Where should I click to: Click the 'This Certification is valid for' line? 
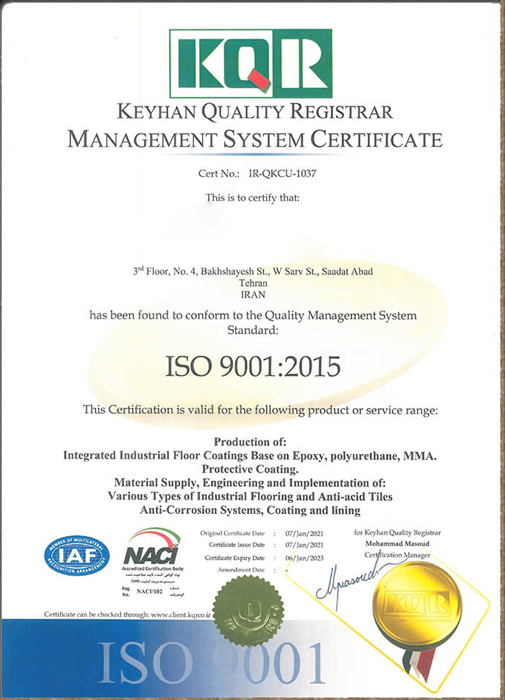(x=260, y=410)
